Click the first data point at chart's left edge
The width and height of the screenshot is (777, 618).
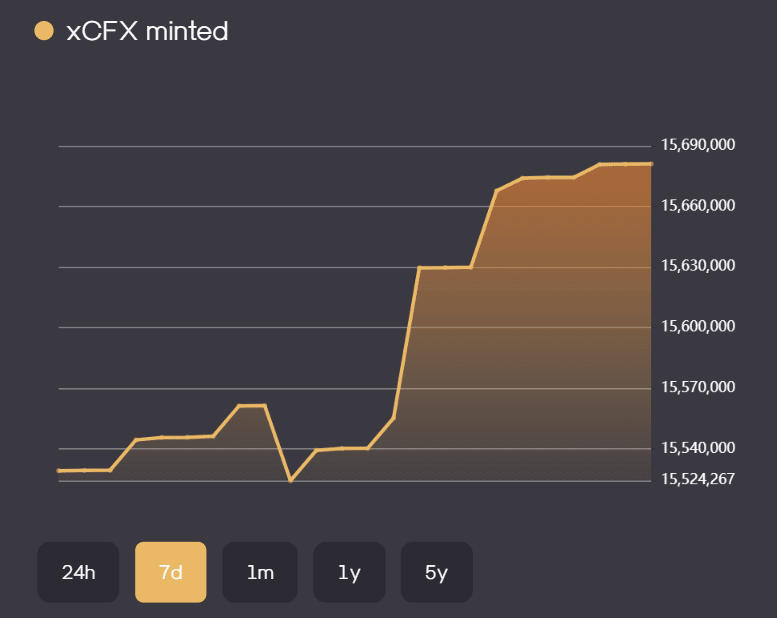59,470
